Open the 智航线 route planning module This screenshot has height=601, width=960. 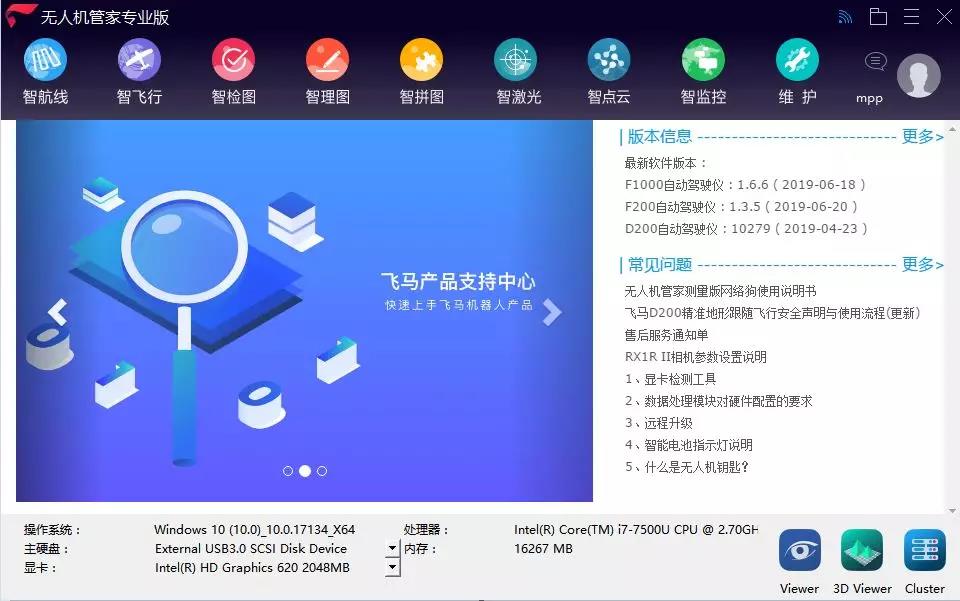pyautogui.click(x=45, y=61)
